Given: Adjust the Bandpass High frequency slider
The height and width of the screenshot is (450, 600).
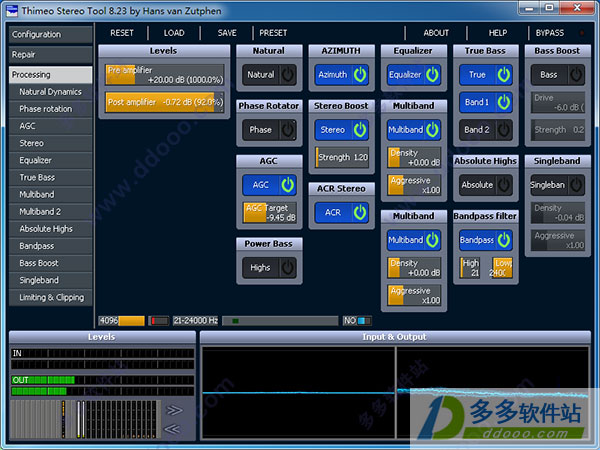Looking at the screenshot, I should click(470, 267).
